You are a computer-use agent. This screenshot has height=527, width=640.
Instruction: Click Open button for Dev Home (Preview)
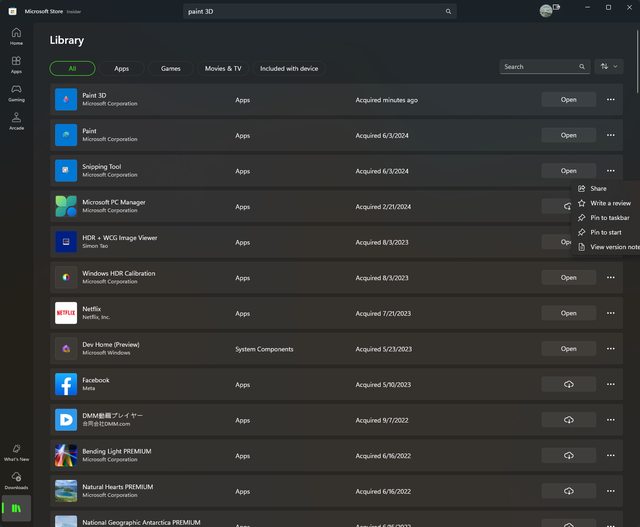coord(568,349)
